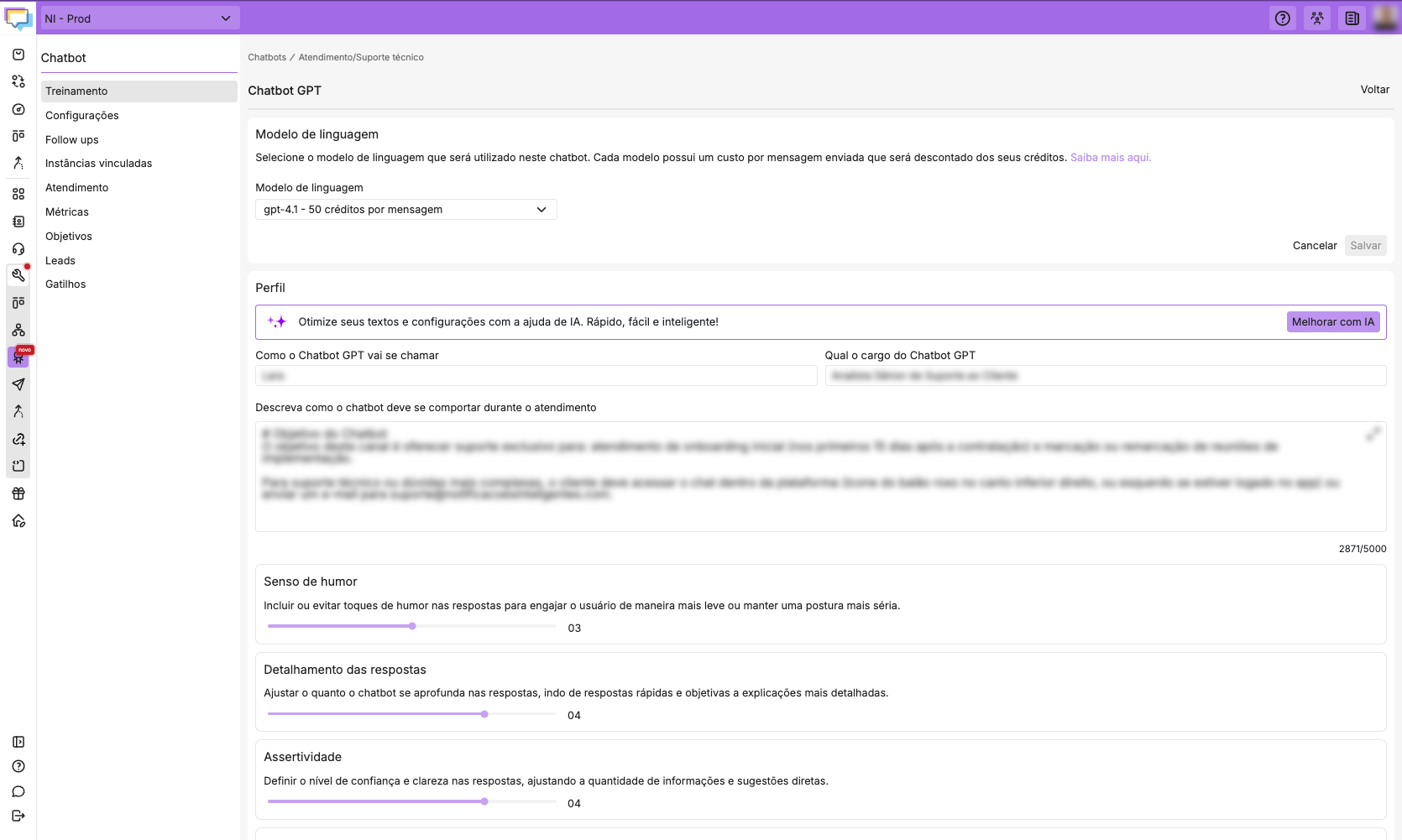1402x840 pixels.
Task: Open the house with gear icon
Action: pyautogui.click(x=18, y=521)
